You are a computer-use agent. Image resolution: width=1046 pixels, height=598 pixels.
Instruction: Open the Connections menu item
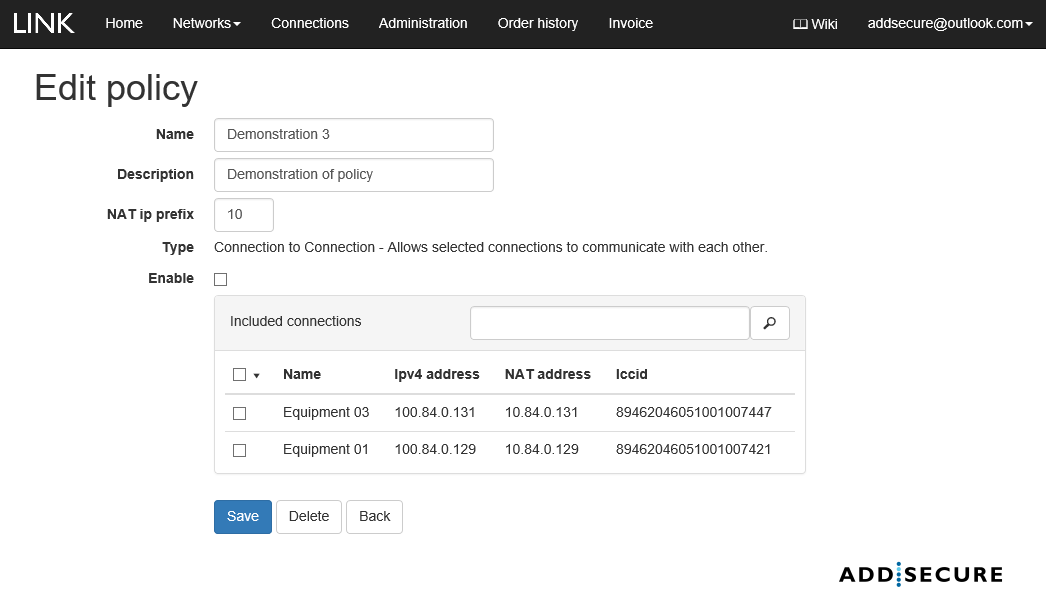(x=309, y=23)
